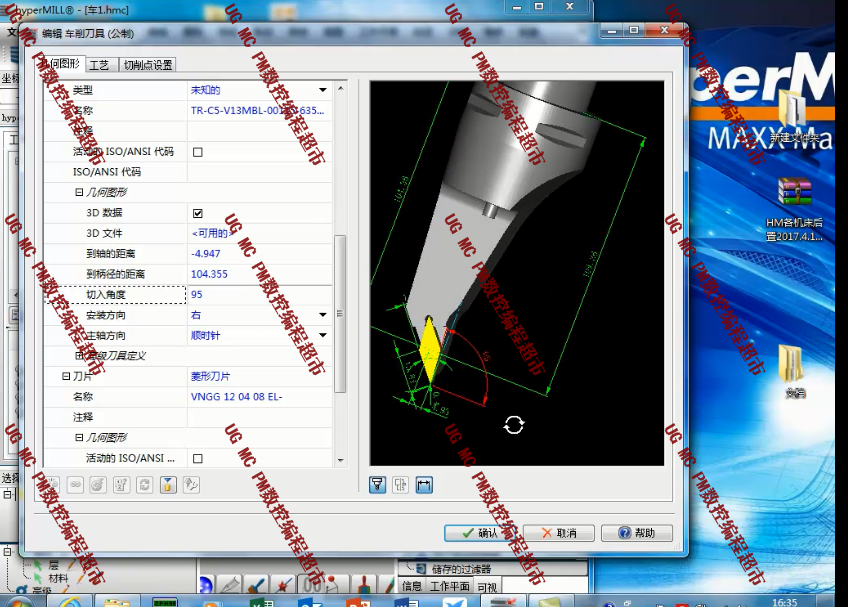Toggle the 活动的 ISO/ANSI 代码 checkbox under 名称
The image size is (848, 607).
pyautogui.click(x=198, y=152)
